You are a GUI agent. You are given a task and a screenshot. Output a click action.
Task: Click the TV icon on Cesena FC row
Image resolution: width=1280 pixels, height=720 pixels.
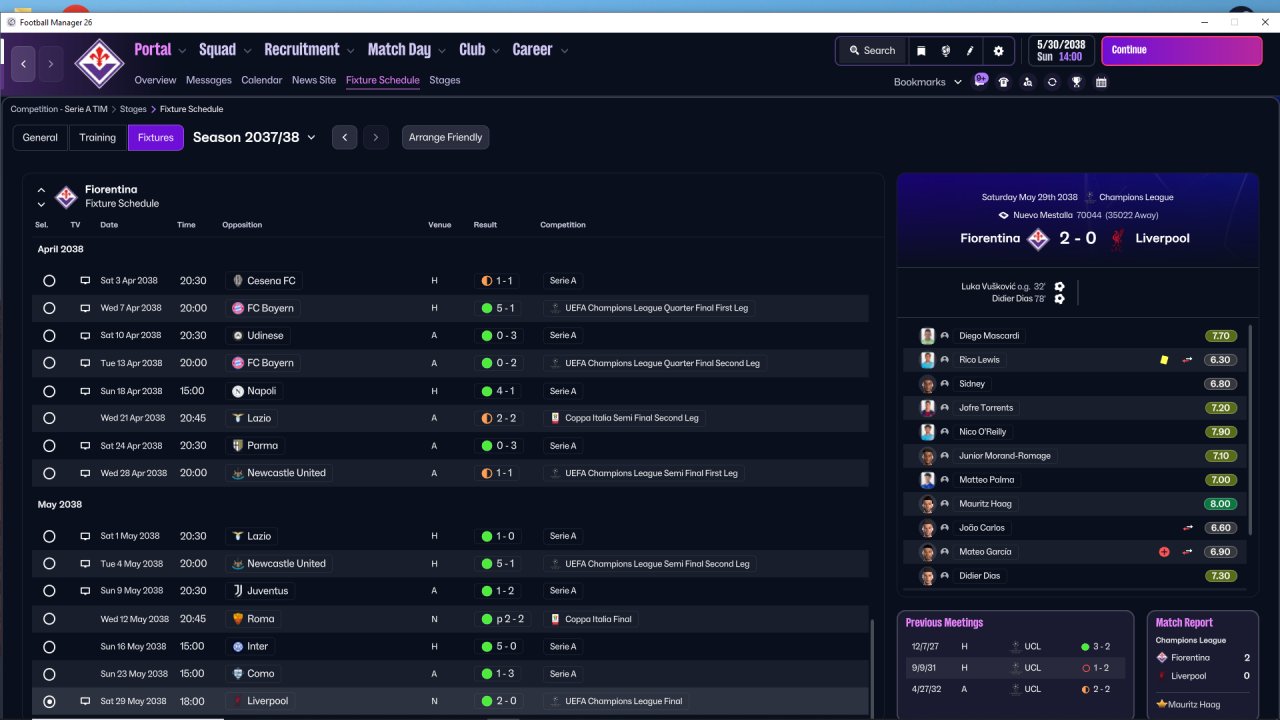[x=85, y=281]
